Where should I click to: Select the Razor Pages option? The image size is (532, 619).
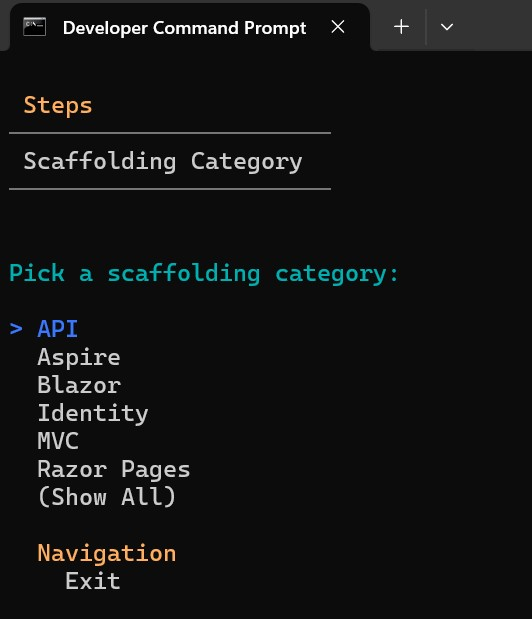(114, 469)
